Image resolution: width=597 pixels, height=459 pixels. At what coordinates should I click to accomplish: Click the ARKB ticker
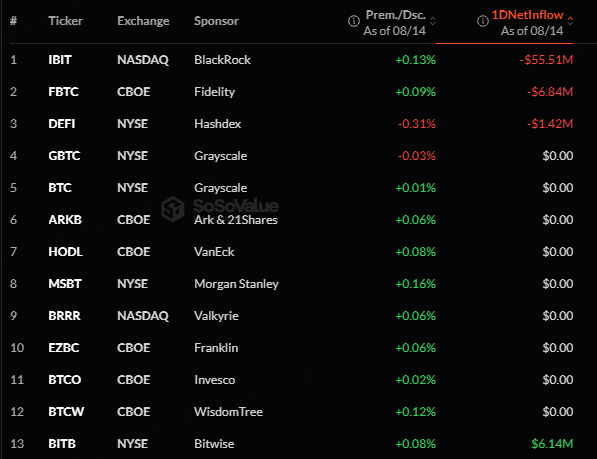[65, 220]
